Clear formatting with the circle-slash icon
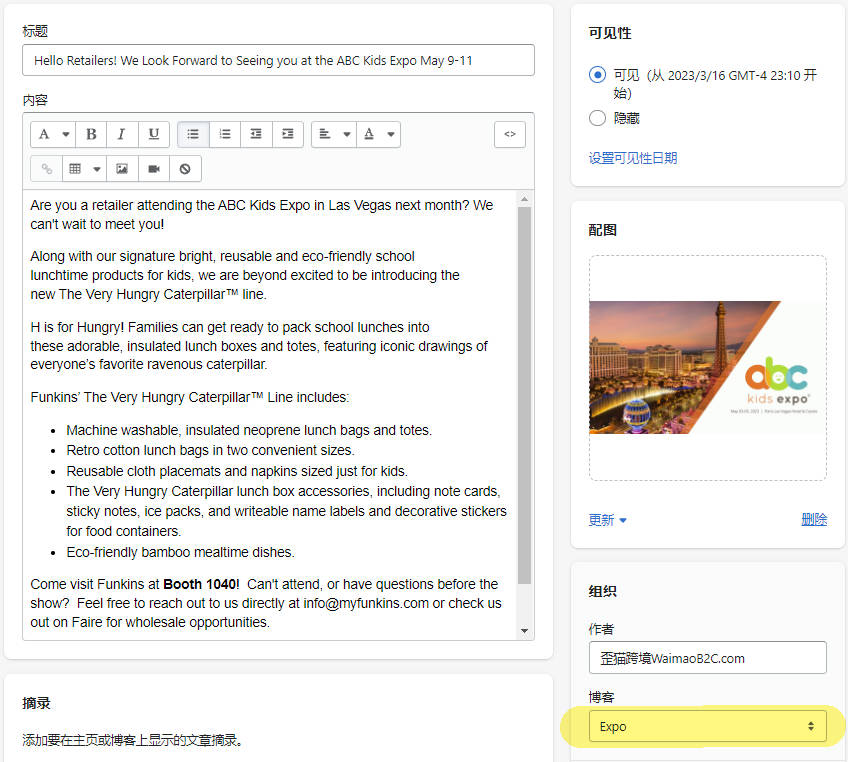This screenshot has width=848, height=762. [185, 169]
